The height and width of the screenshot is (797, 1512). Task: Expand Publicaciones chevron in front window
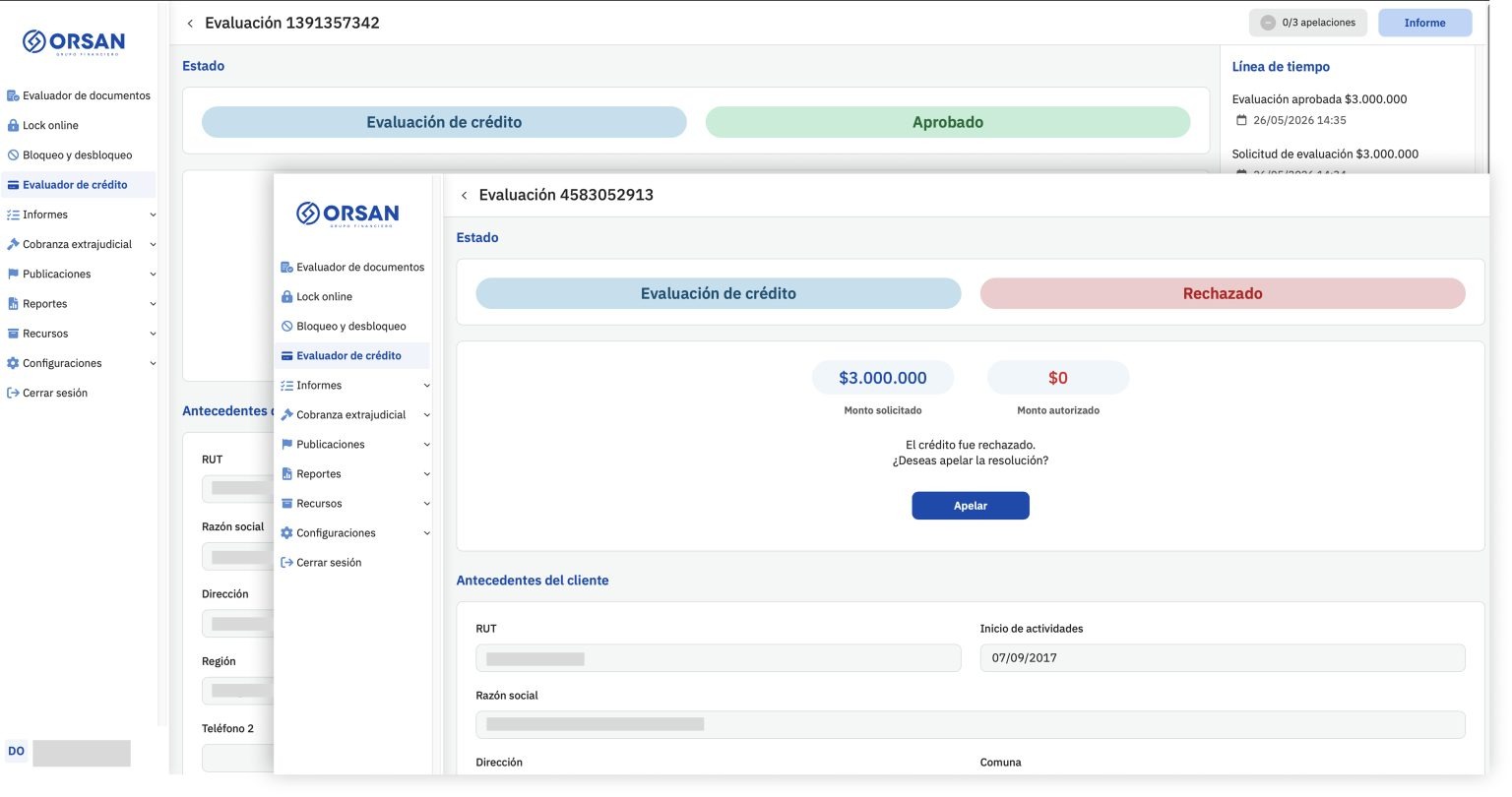coord(426,444)
